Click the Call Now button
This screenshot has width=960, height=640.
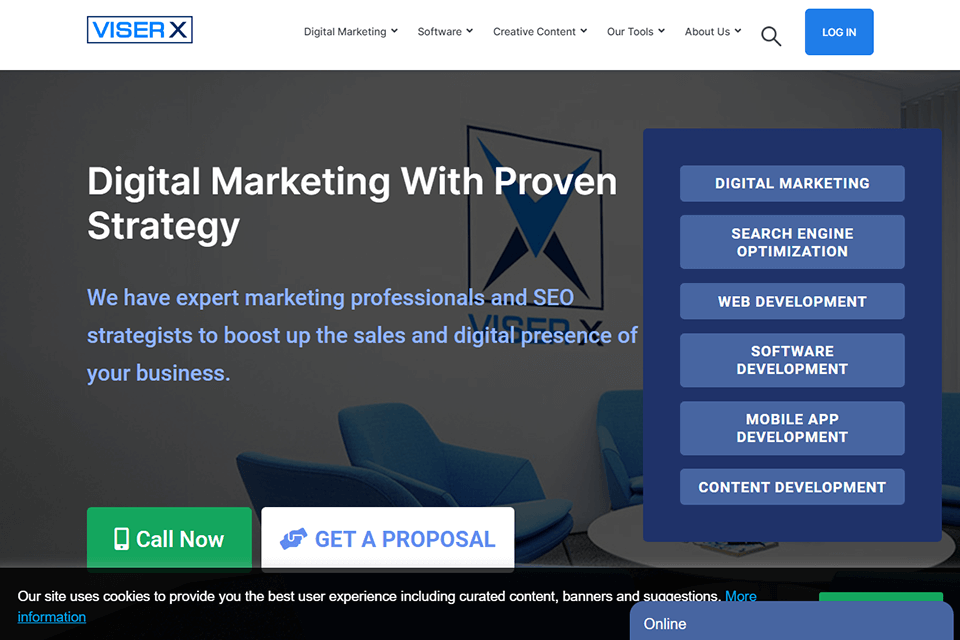[169, 539]
